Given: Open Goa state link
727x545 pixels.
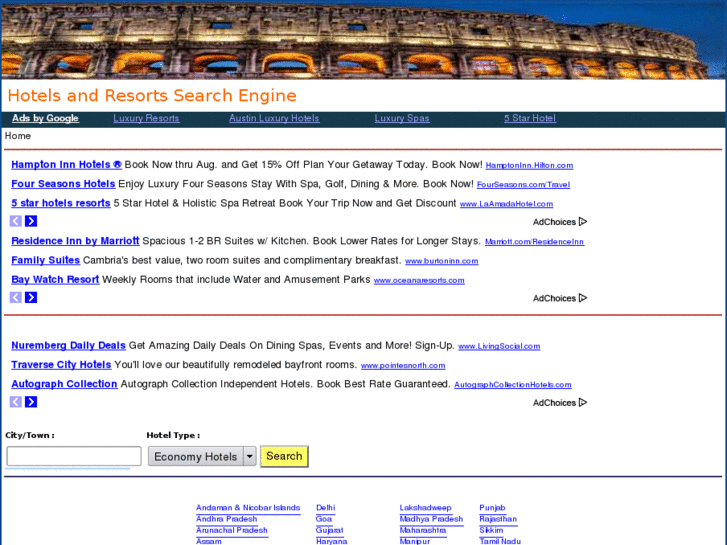Looking at the screenshot, I should click(x=324, y=519).
